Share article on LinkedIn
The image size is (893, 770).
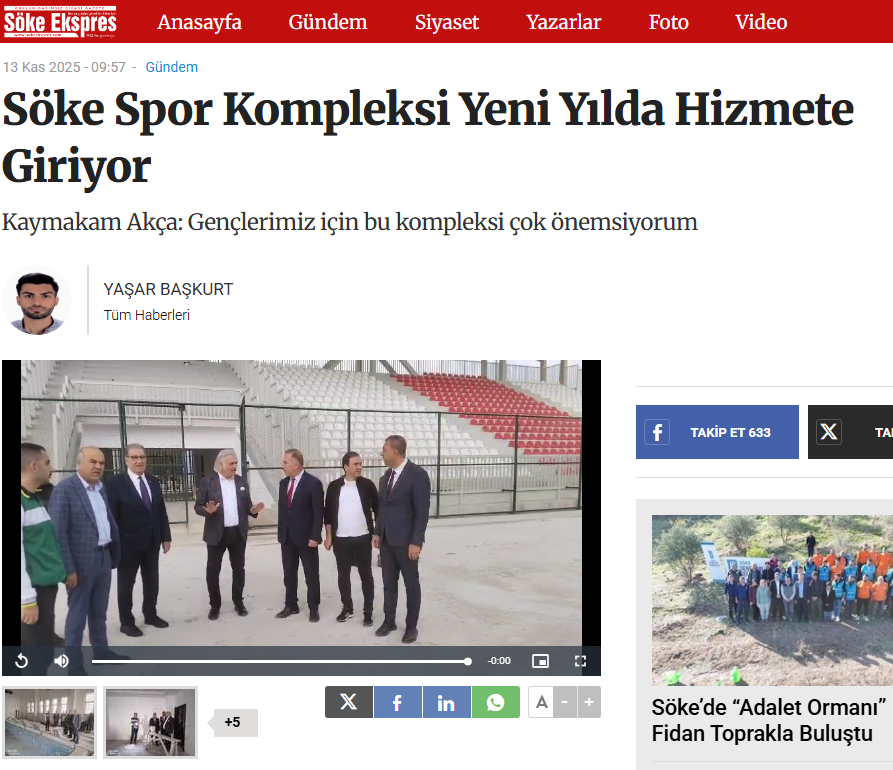(446, 702)
